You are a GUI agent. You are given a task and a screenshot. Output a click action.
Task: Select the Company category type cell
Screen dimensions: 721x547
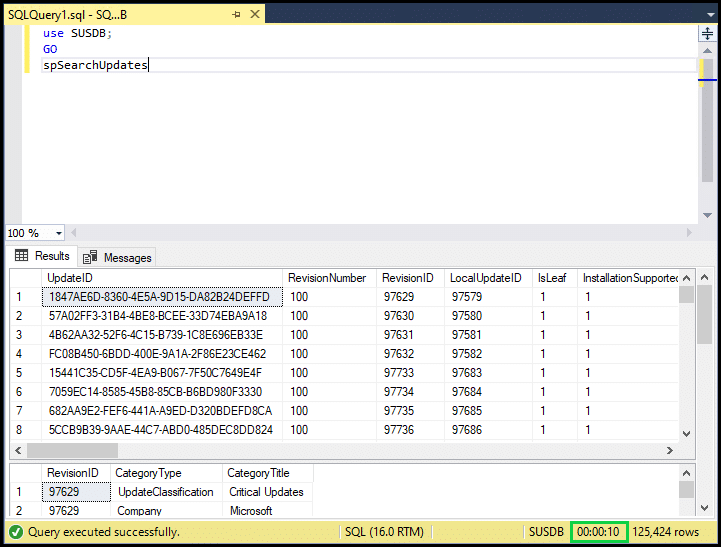(166, 511)
